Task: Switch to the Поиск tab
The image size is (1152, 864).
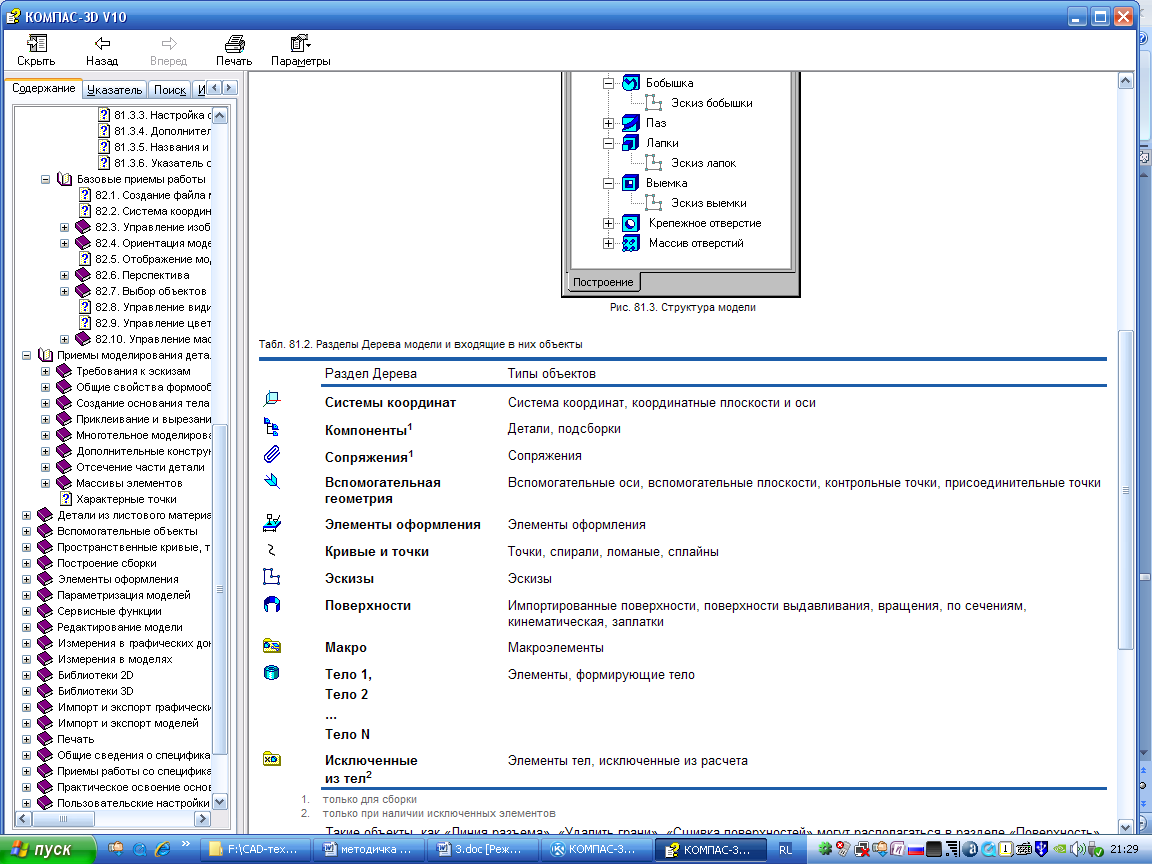Action: [170, 90]
